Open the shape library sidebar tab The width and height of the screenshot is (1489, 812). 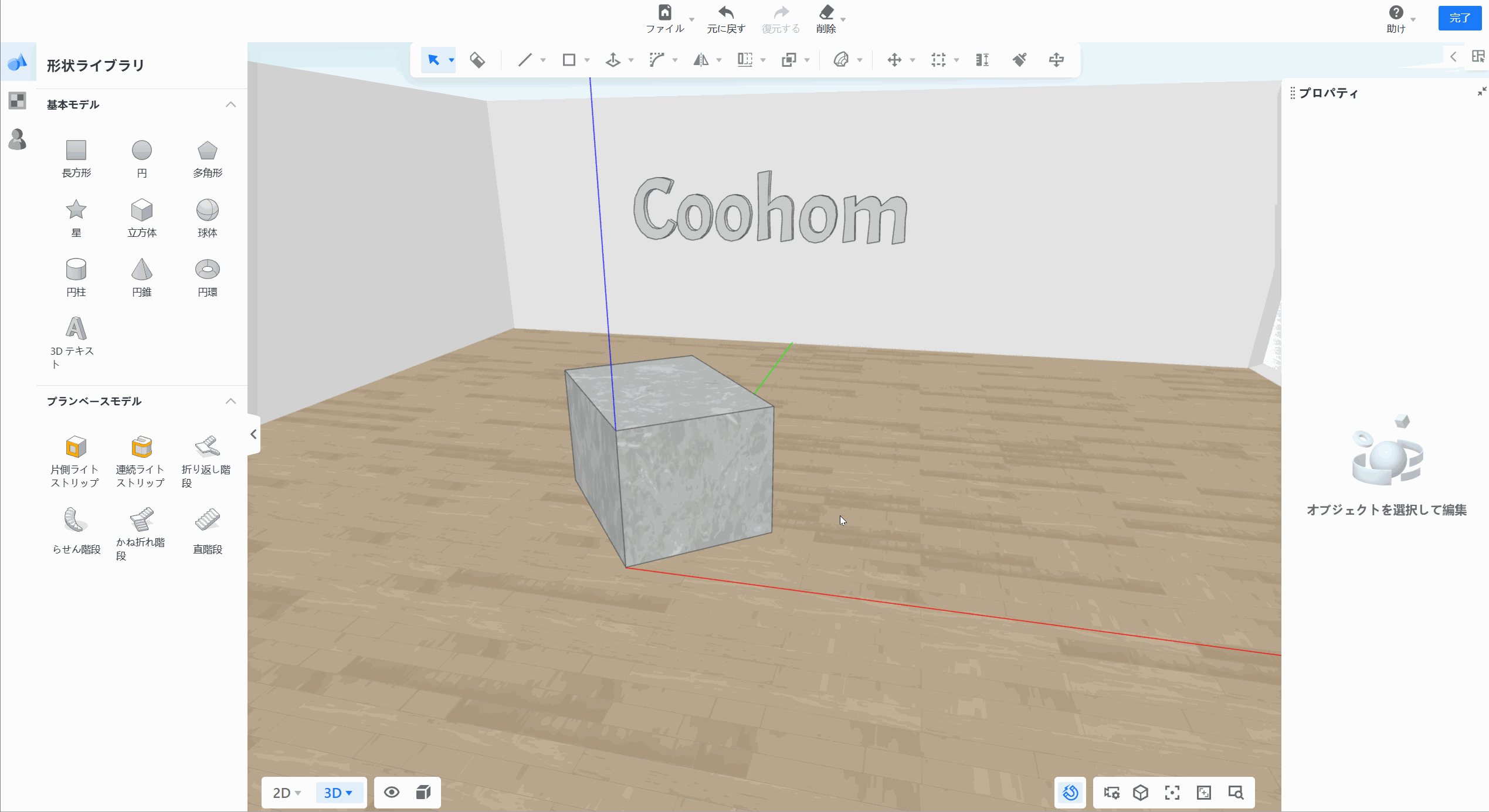(x=18, y=62)
